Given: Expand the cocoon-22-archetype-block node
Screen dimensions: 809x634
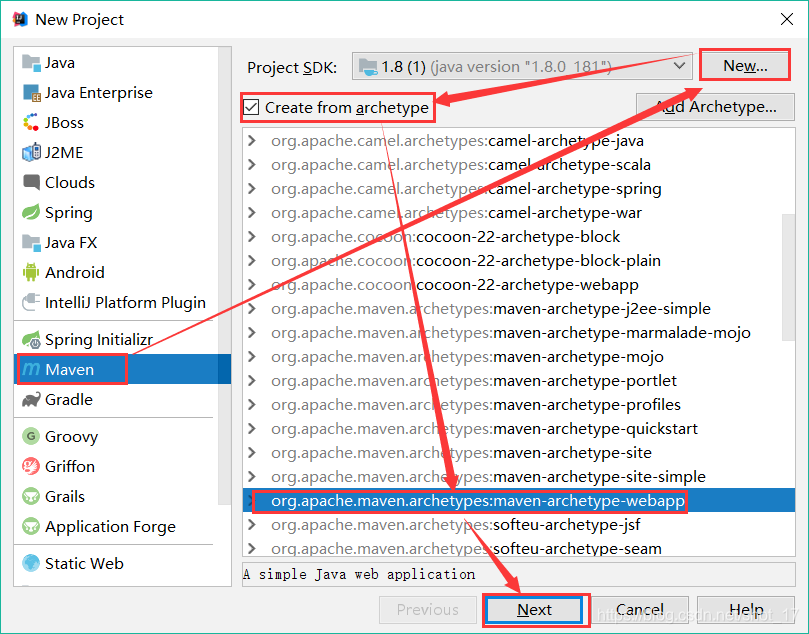Looking at the screenshot, I should 252,237.
